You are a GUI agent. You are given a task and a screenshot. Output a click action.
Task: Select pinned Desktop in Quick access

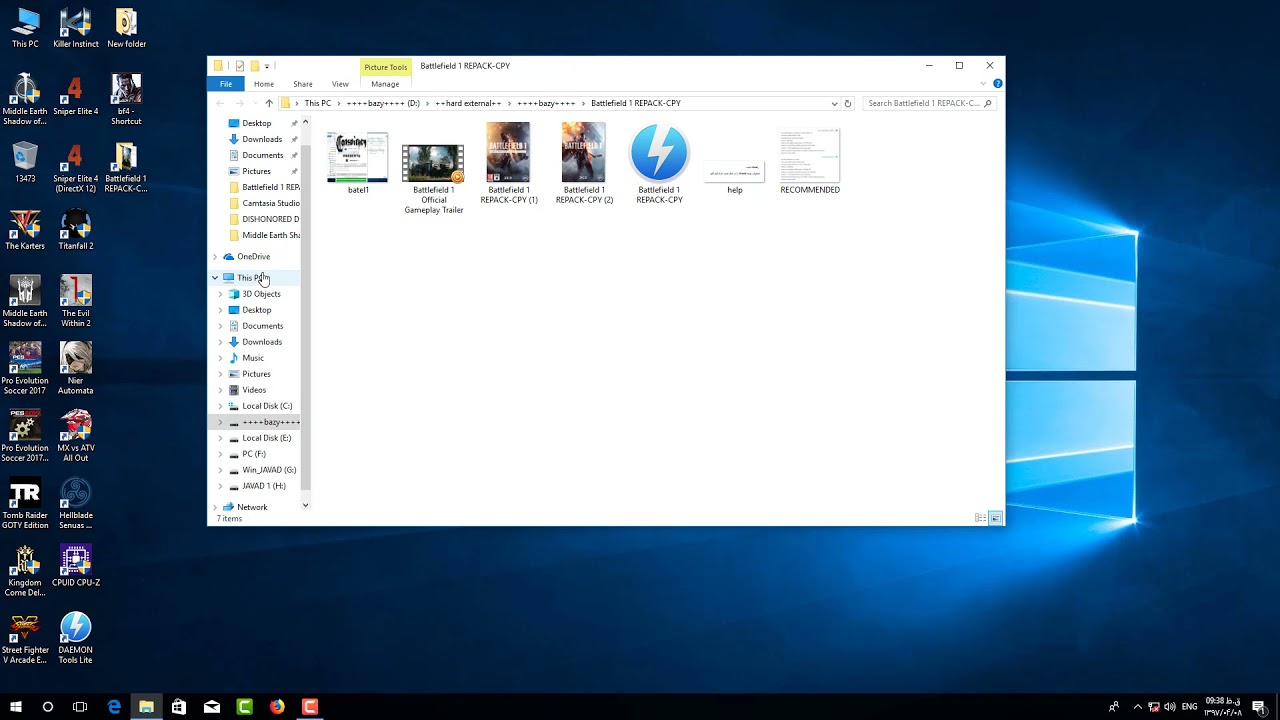pyautogui.click(x=256, y=123)
